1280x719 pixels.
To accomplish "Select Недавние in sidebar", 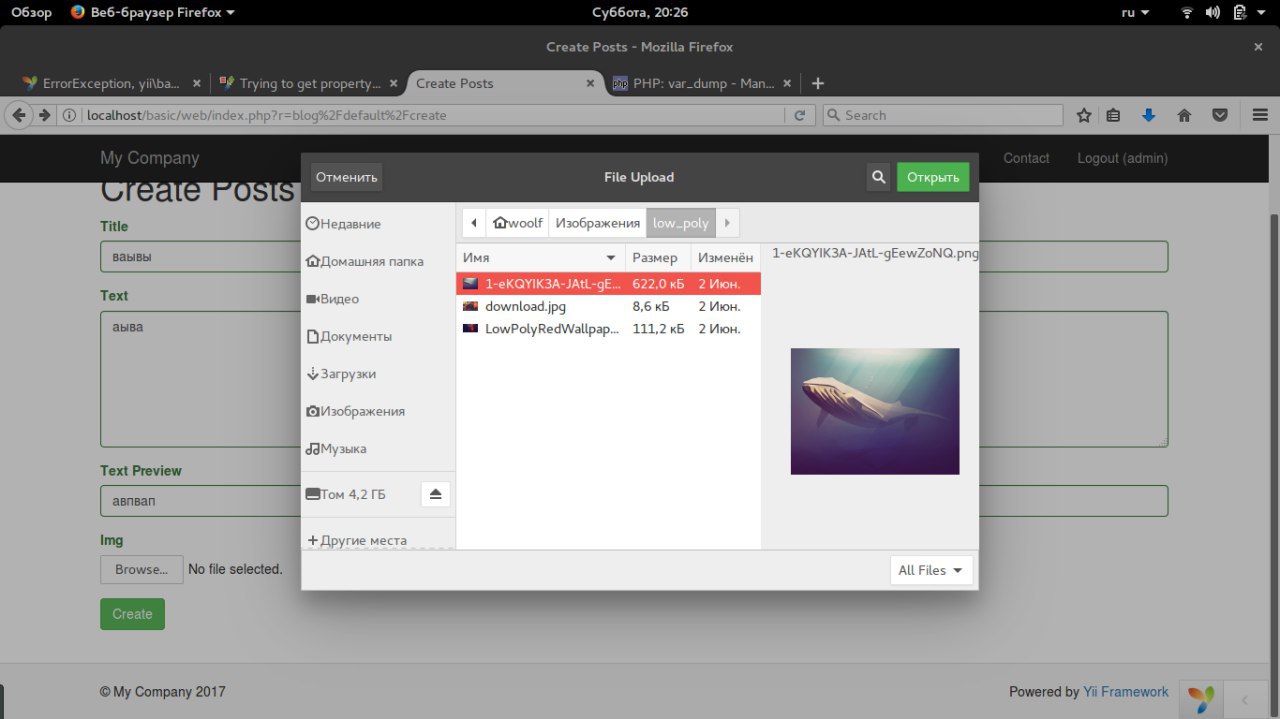I will coord(378,224).
